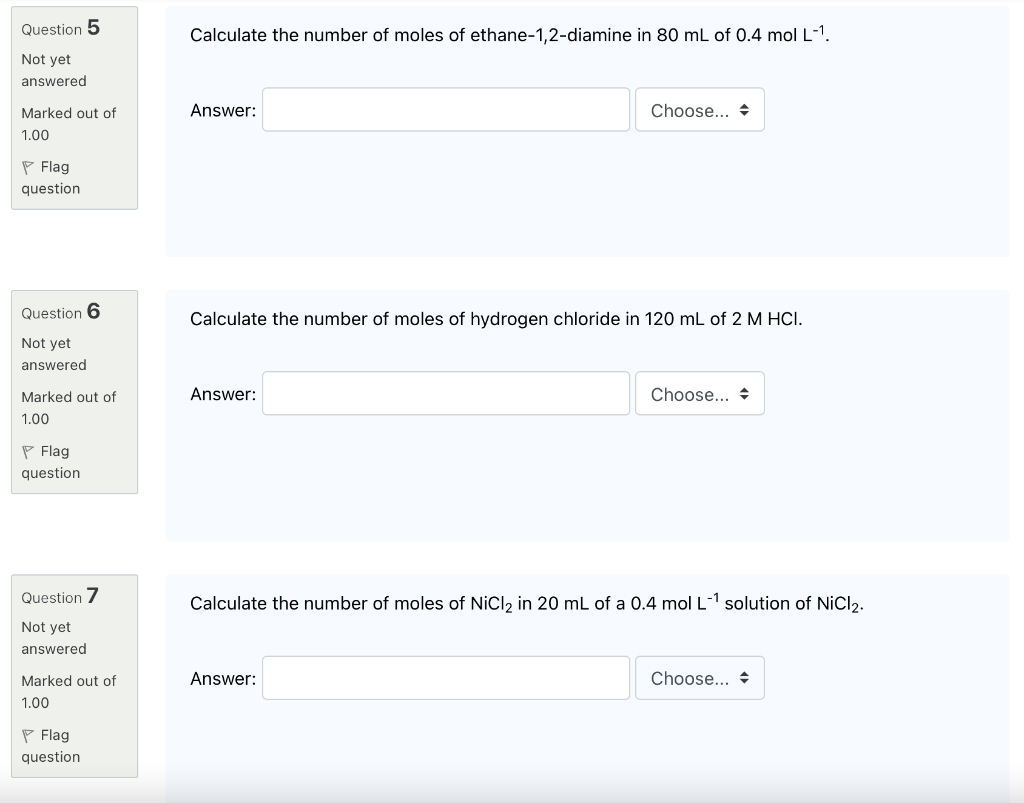The height and width of the screenshot is (803, 1024).
Task: Open the Choose unit selector for the NiCl2 question
Action: [x=699, y=678]
